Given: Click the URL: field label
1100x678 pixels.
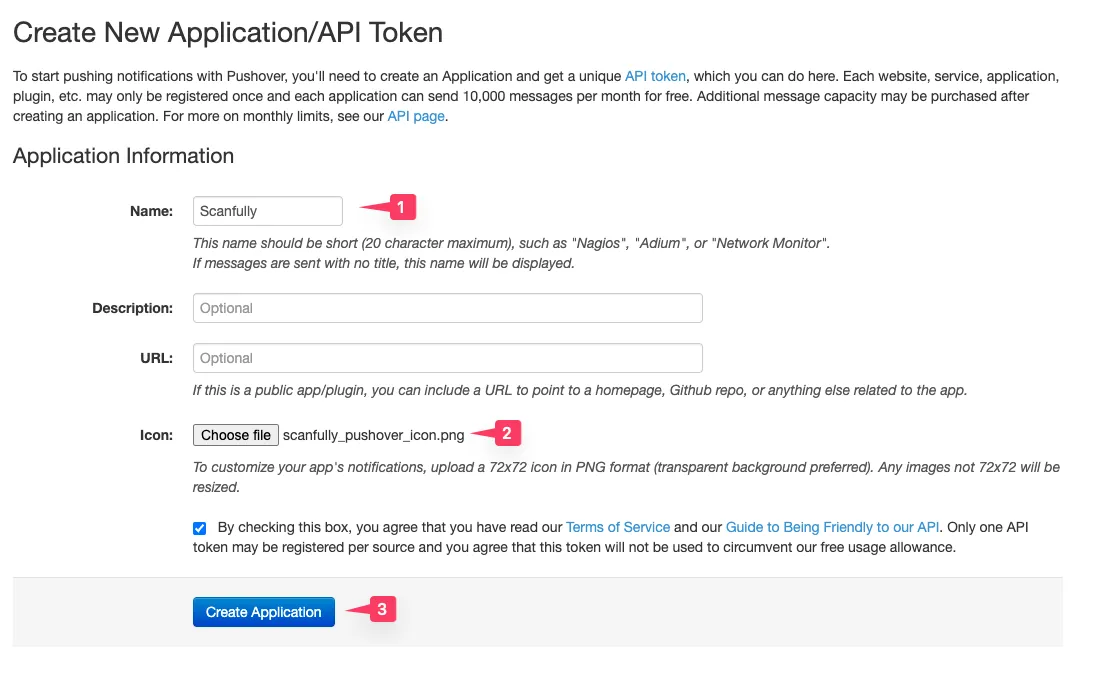Looking at the screenshot, I should click(156, 358).
